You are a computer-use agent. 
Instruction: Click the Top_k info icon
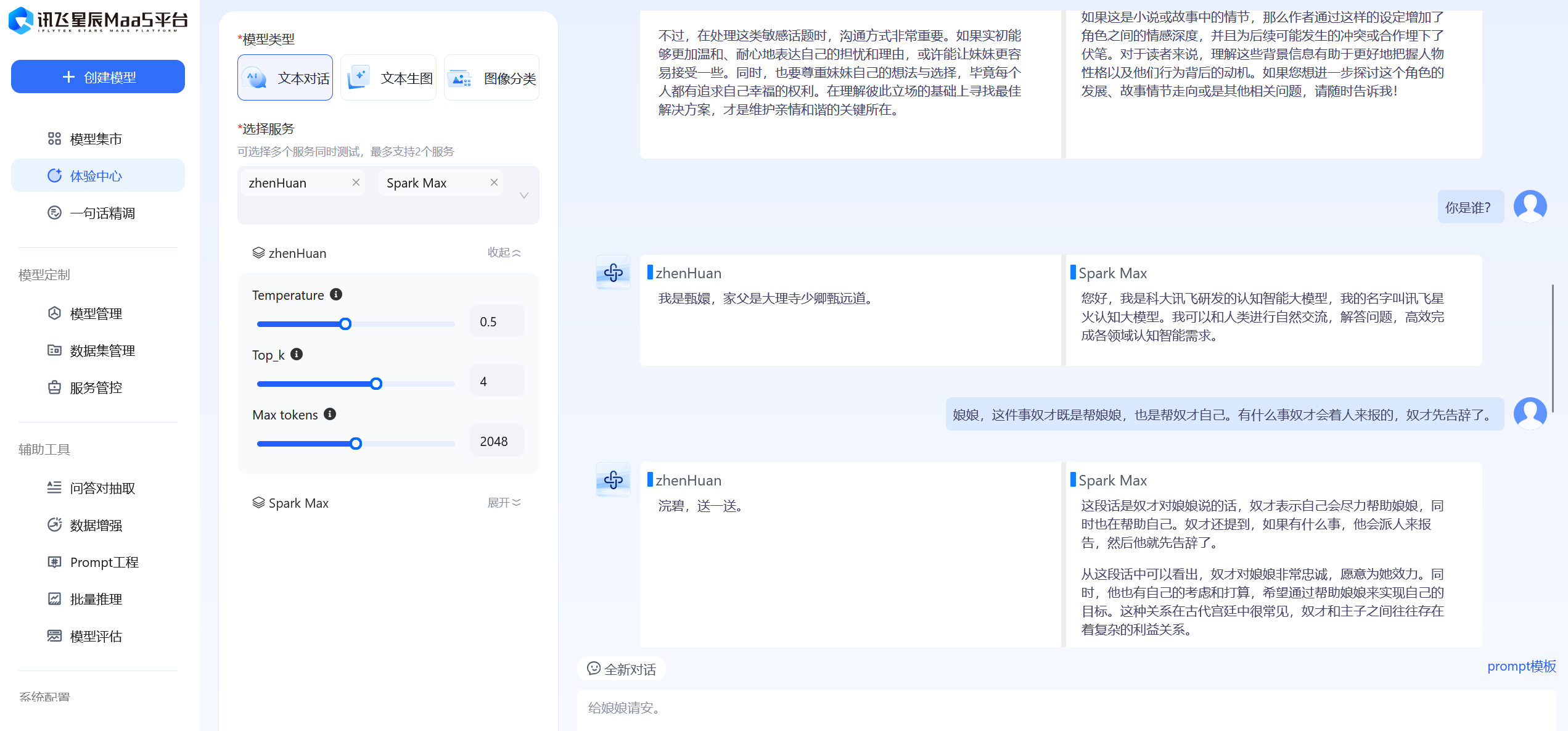297,354
